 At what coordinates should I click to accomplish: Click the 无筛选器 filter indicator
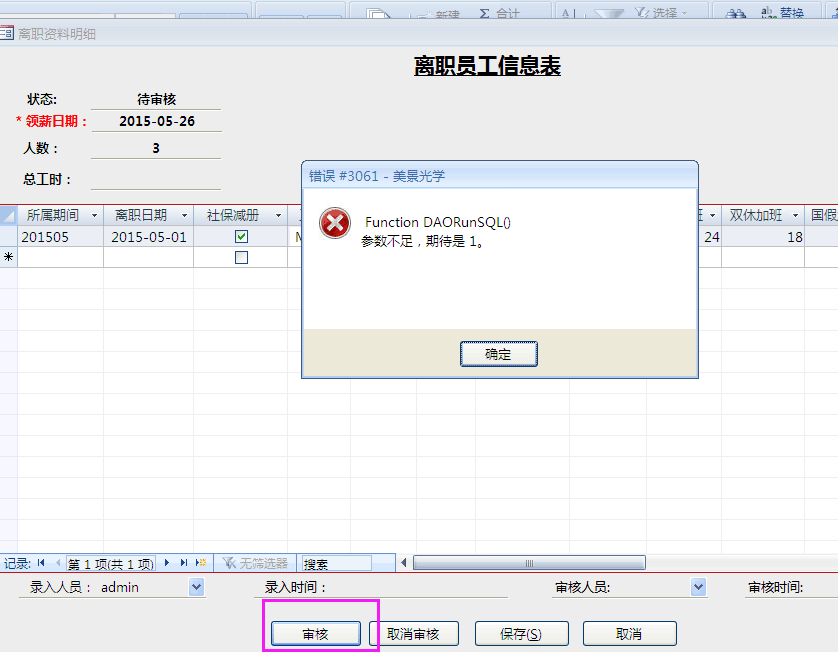point(255,564)
